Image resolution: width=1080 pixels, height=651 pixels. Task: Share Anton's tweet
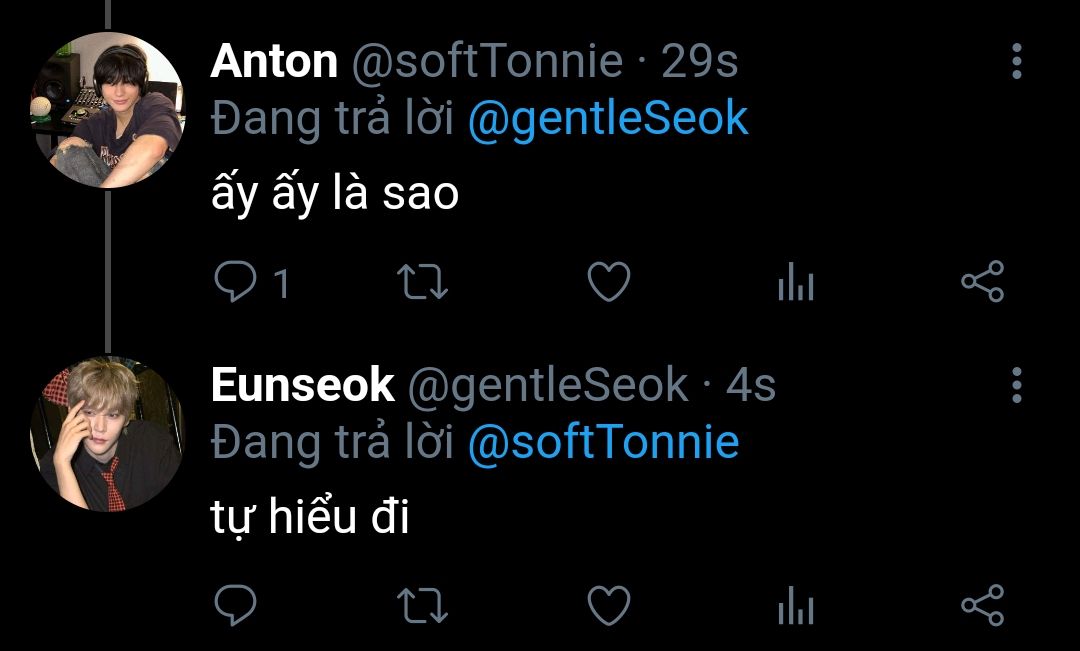click(982, 283)
